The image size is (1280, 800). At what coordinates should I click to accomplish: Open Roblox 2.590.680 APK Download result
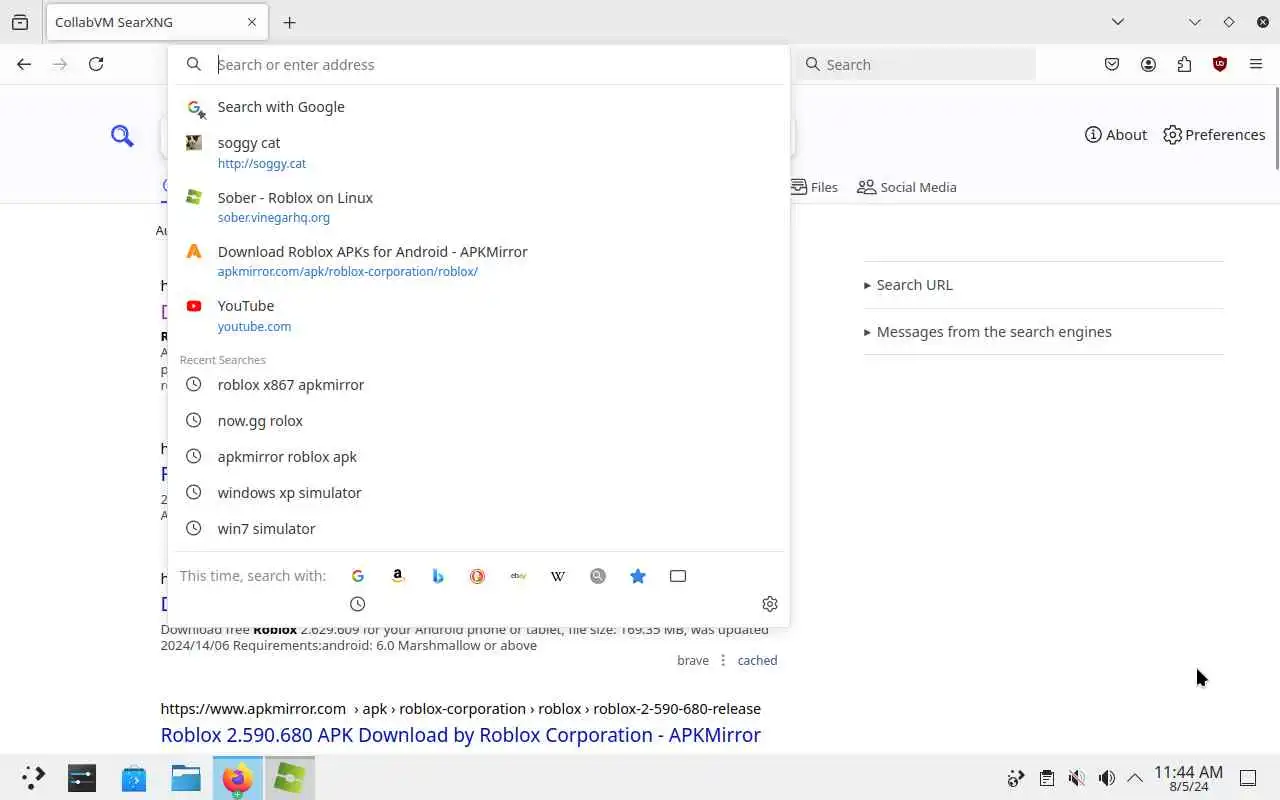pyautogui.click(x=460, y=735)
